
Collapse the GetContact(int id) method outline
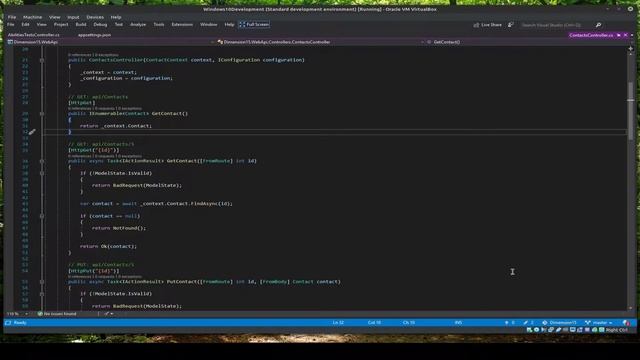coord(42,161)
